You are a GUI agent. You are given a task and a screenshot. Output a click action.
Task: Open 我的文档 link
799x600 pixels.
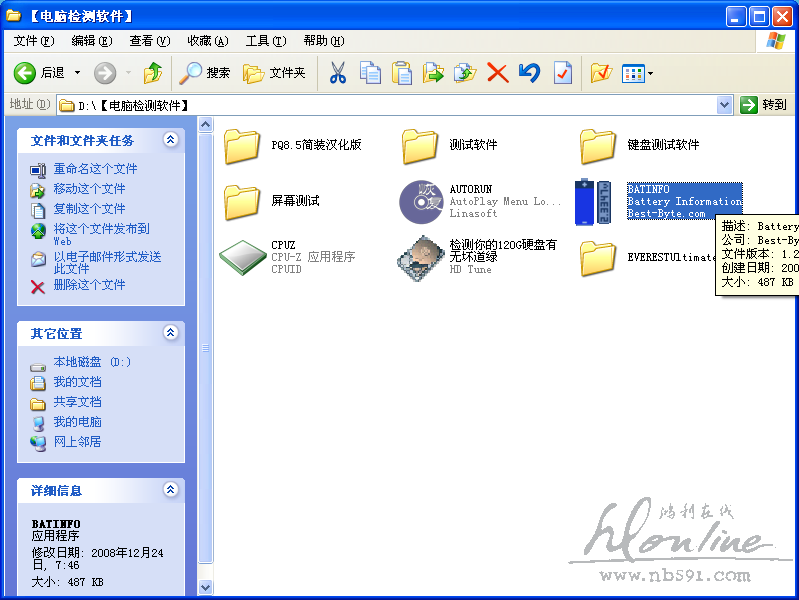77,382
